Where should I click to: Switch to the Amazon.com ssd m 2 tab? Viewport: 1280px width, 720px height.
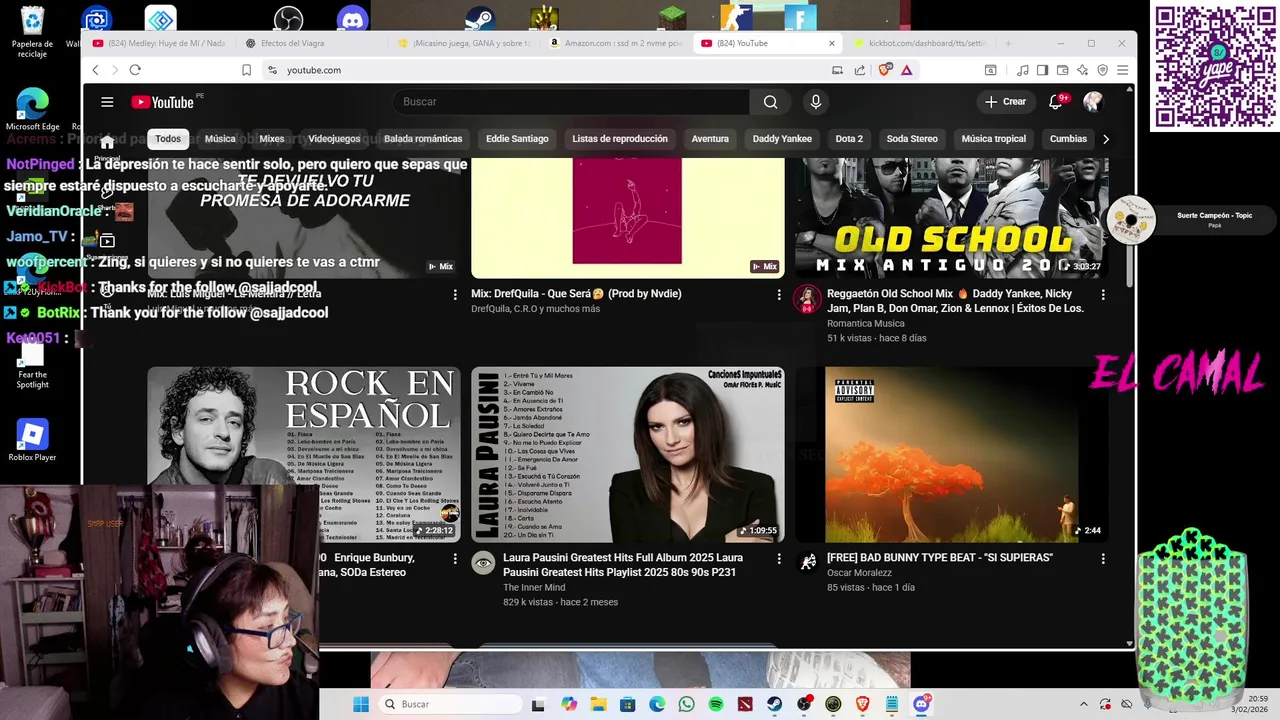pyautogui.click(x=615, y=43)
